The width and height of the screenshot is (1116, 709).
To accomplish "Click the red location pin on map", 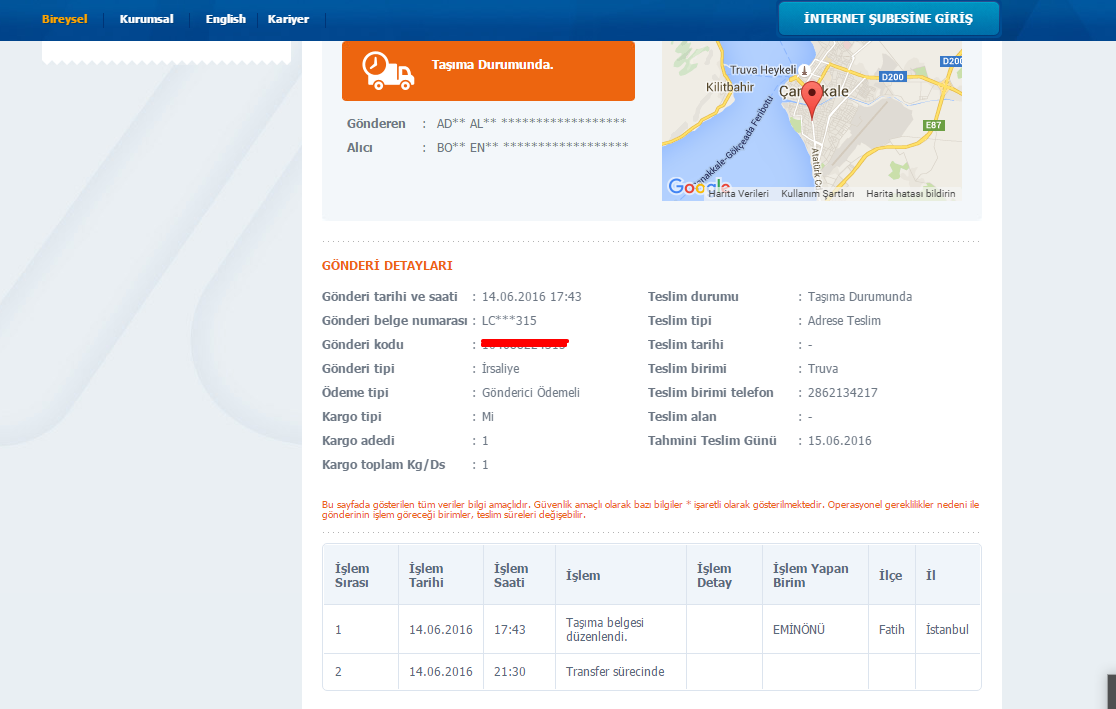I will click(812, 99).
